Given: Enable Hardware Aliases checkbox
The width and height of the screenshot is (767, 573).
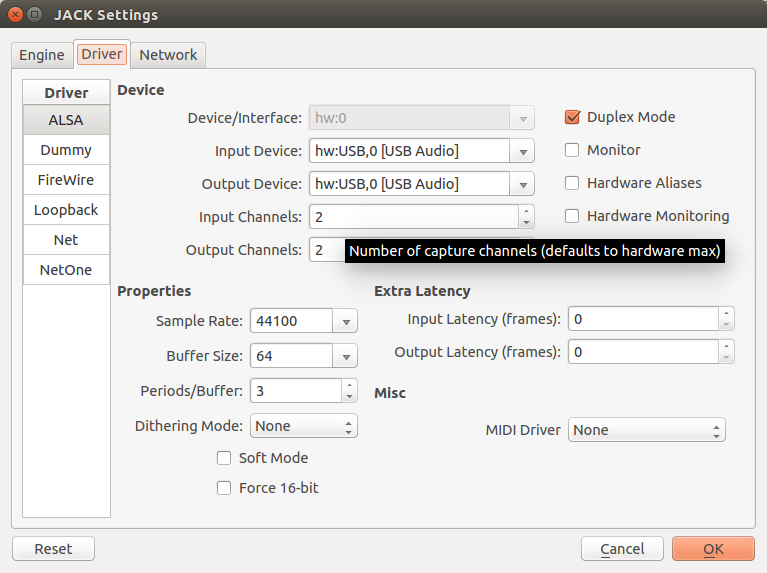Looking at the screenshot, I should tap(572, 183).
